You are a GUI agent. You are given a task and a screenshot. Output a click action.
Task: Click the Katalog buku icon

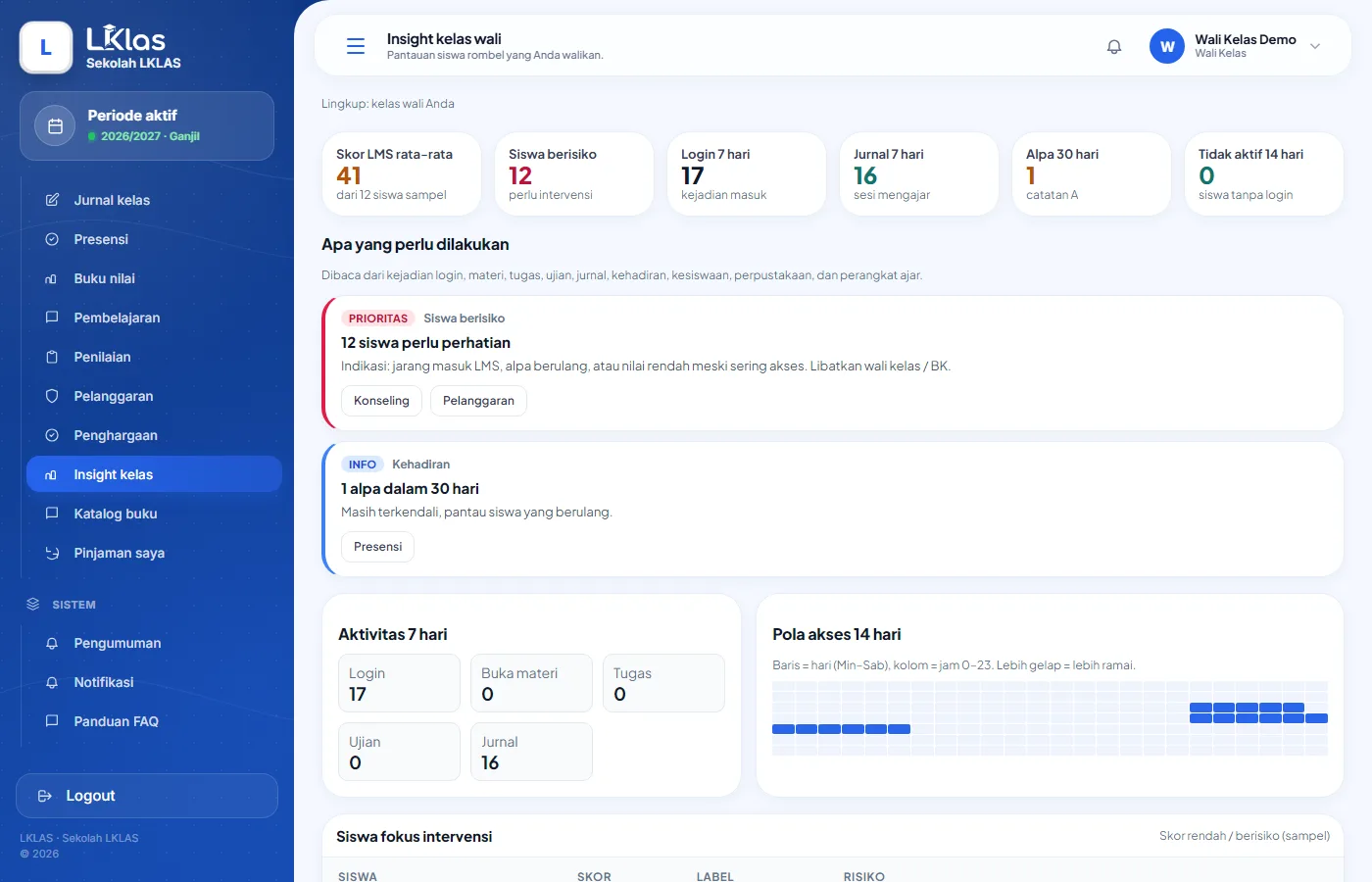[x=52, y=514]
